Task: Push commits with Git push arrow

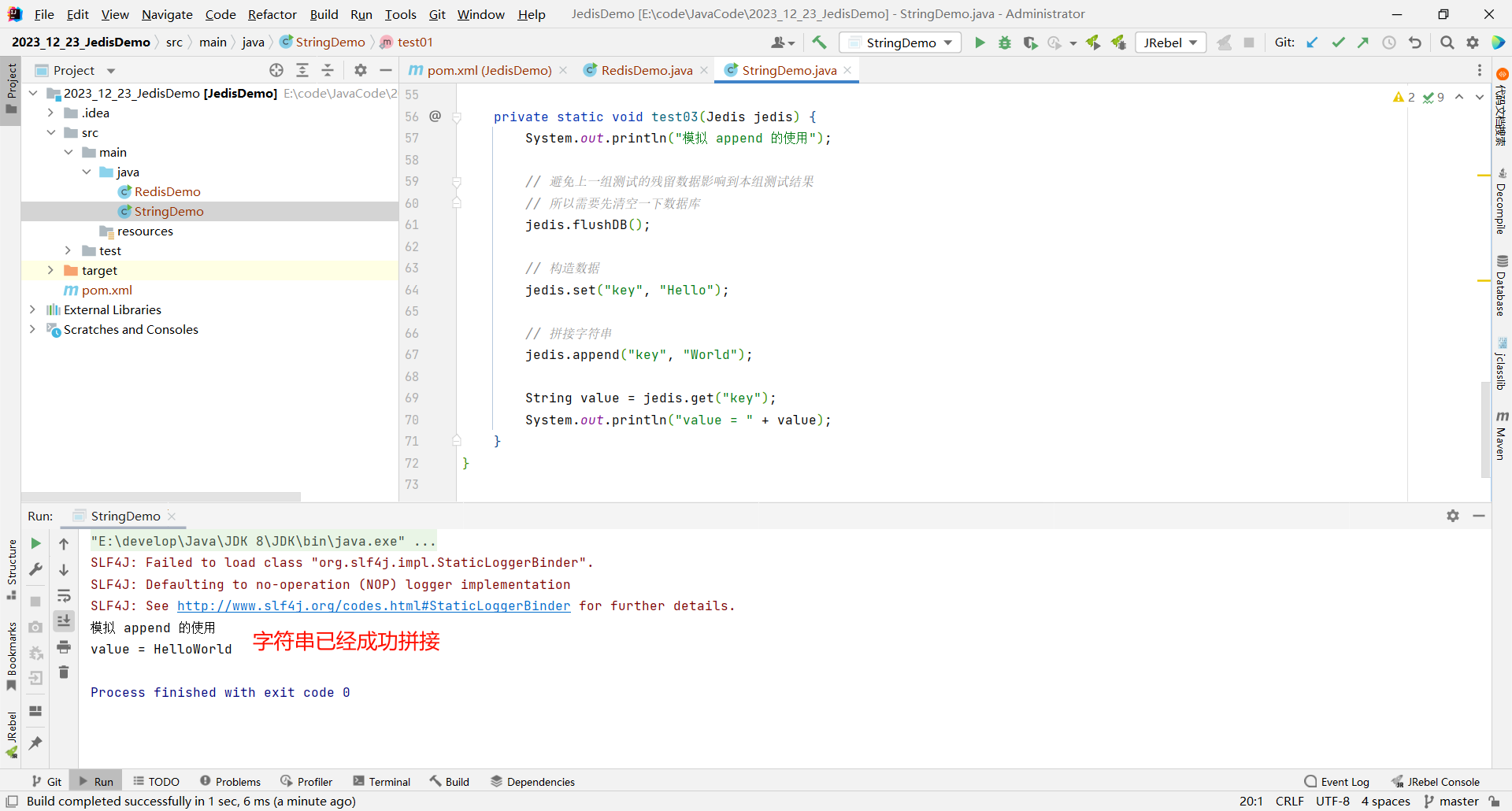Action: [1363, 43]
